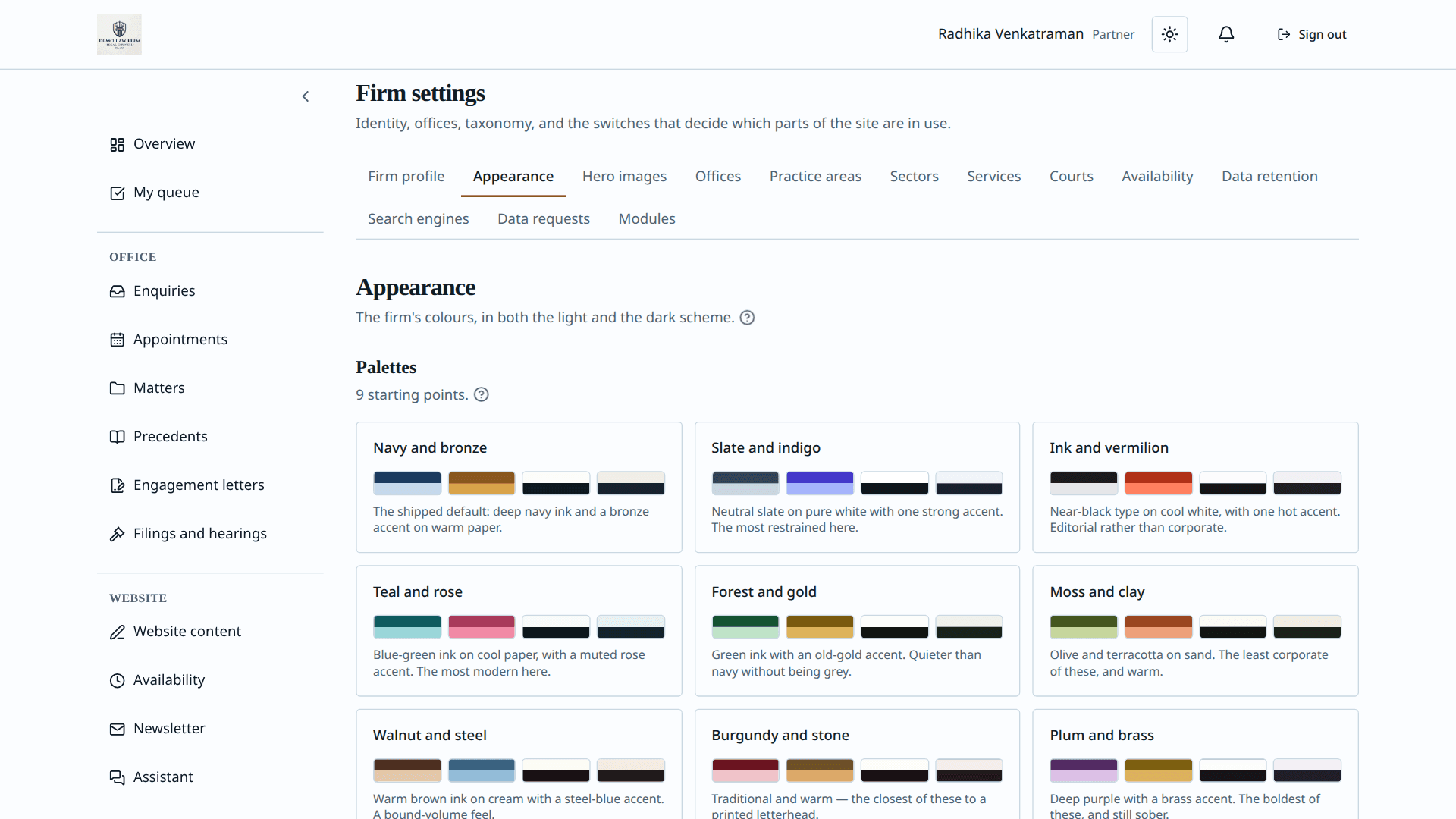The height and width of the screenshot is (819, 1456).
Task: Switch to the Hero images tab
Action: 624,176
